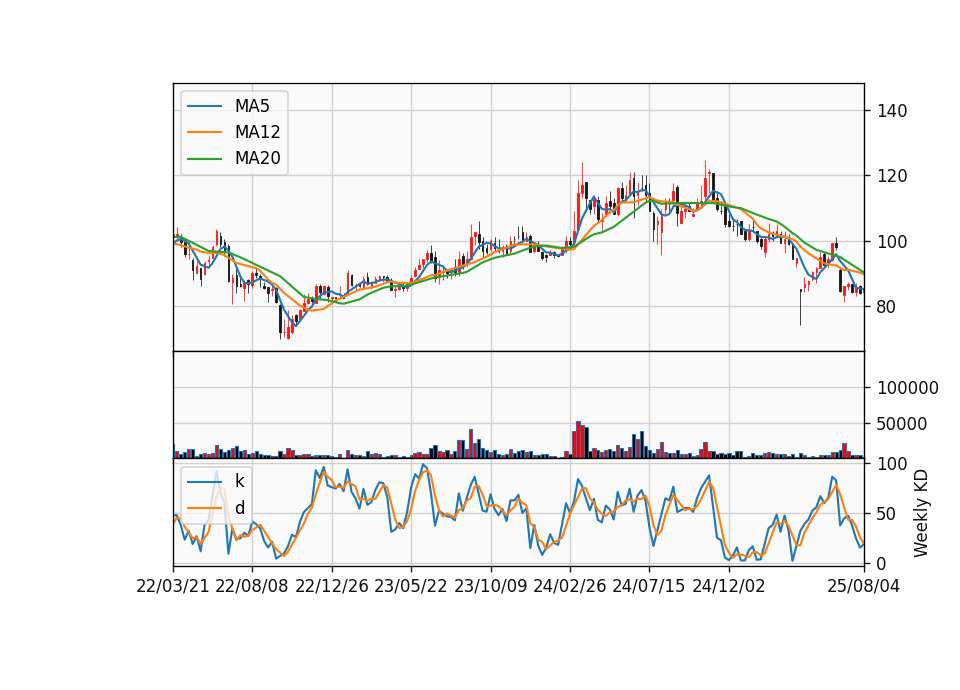Screen dimensions: 960x690
Task: Click the 100 price axis label
Action: (x=891, y=242)
